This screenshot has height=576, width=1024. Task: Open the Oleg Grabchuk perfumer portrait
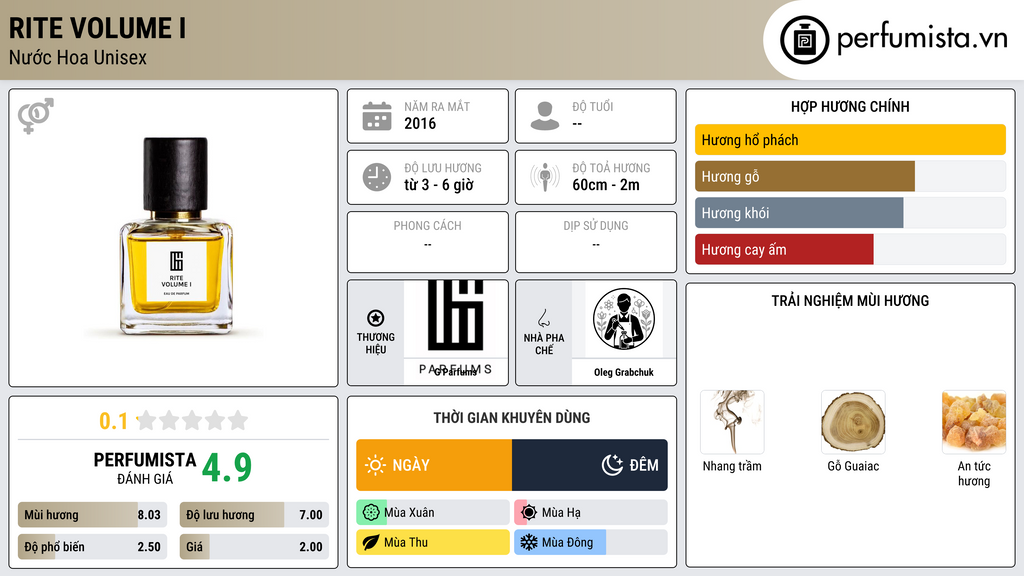coord(624,320)
